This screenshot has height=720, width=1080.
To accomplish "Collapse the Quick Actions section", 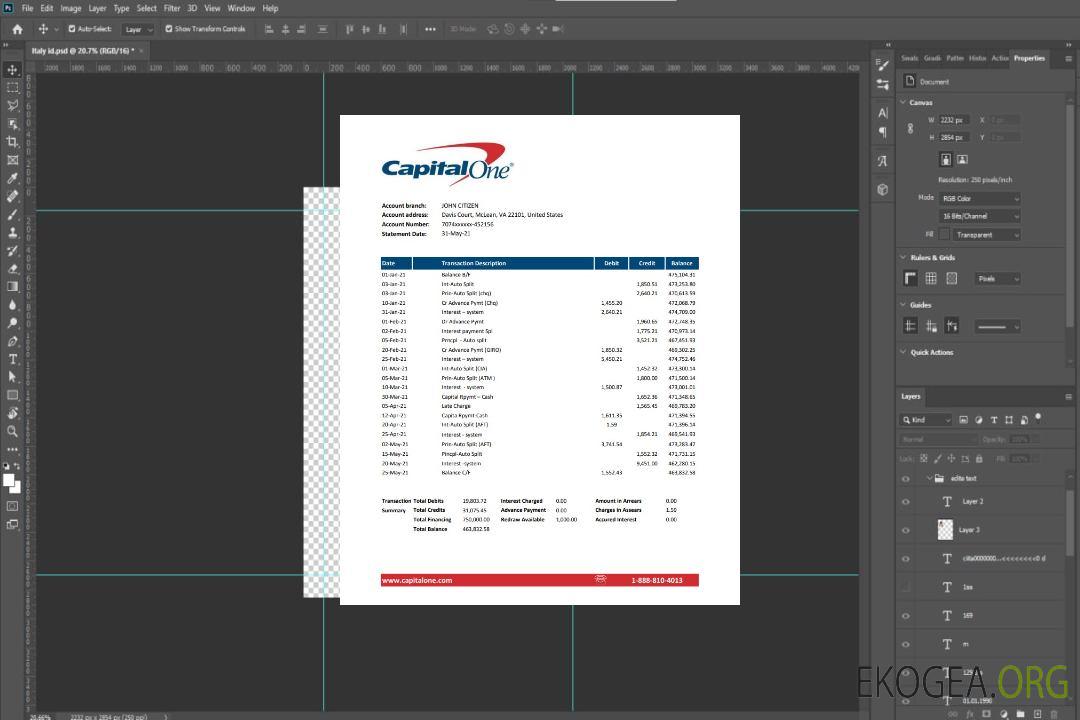I will [x=903, y=352].
